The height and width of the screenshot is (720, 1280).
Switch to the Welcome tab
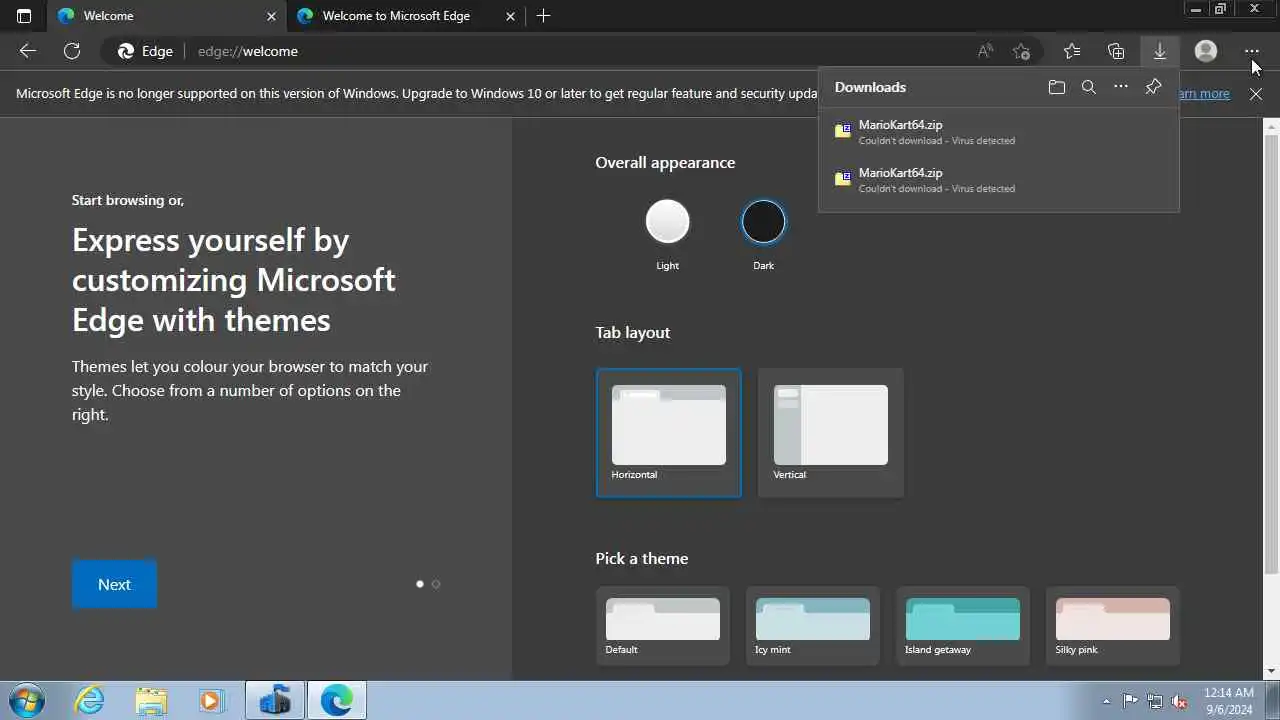pyautogui.click(x=165, y=16)
